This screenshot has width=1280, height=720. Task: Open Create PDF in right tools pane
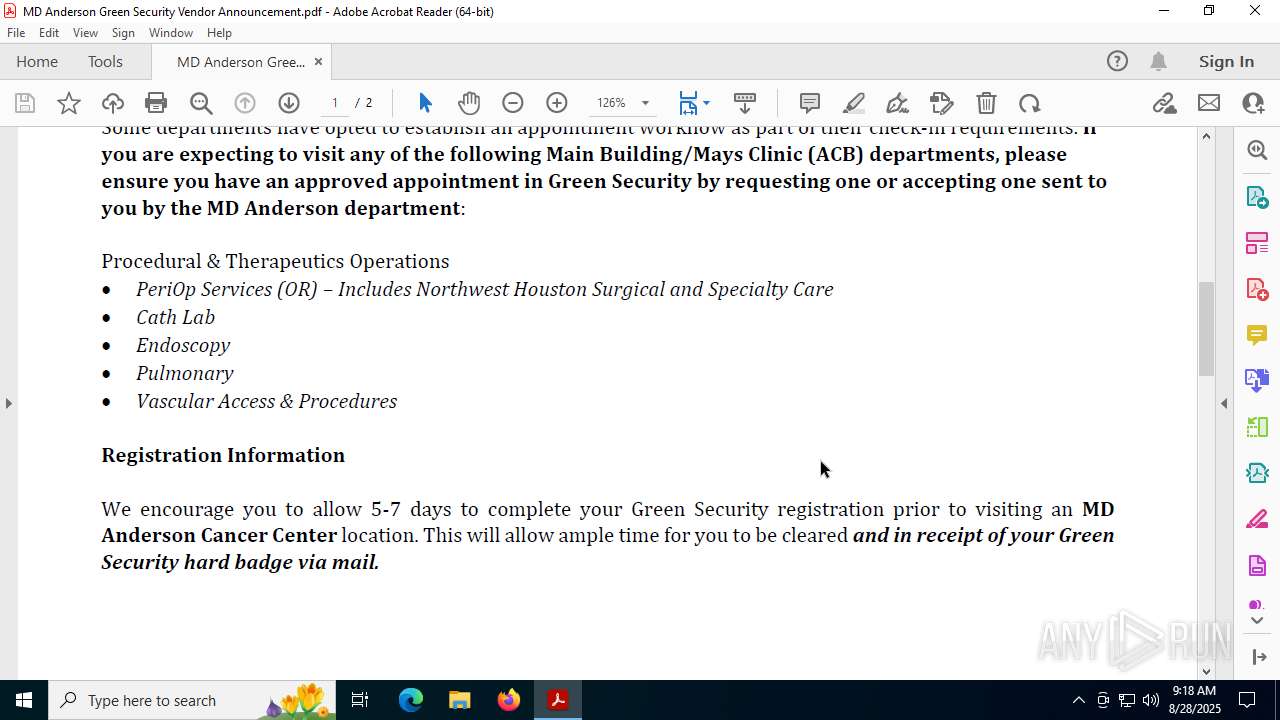pyautogui.click(x=1257, y=288)
